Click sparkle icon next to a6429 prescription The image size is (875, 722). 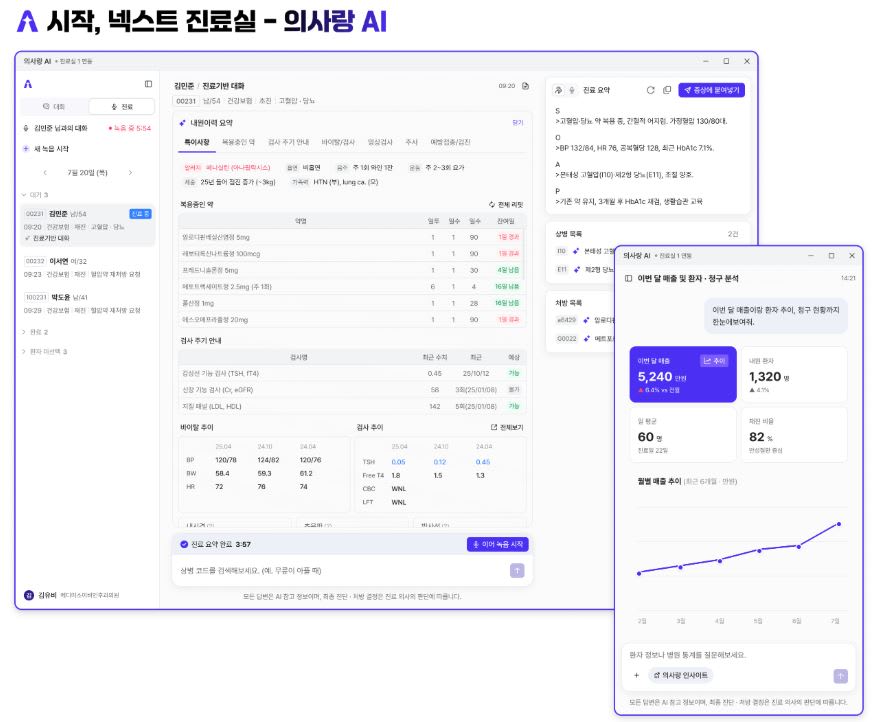[x=586, y=320]
